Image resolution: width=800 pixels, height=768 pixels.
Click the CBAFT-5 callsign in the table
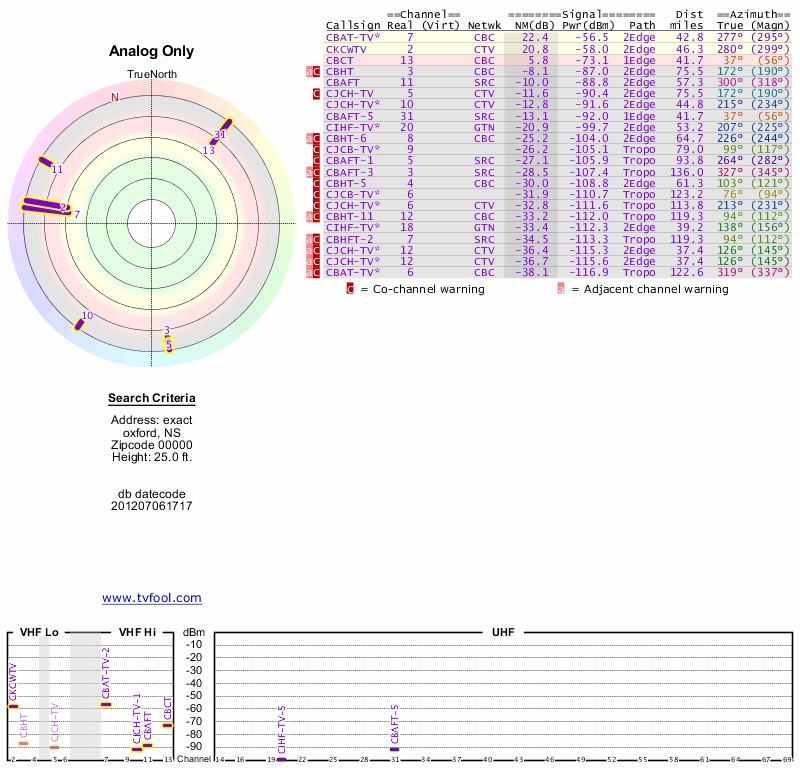pos(350,115)
